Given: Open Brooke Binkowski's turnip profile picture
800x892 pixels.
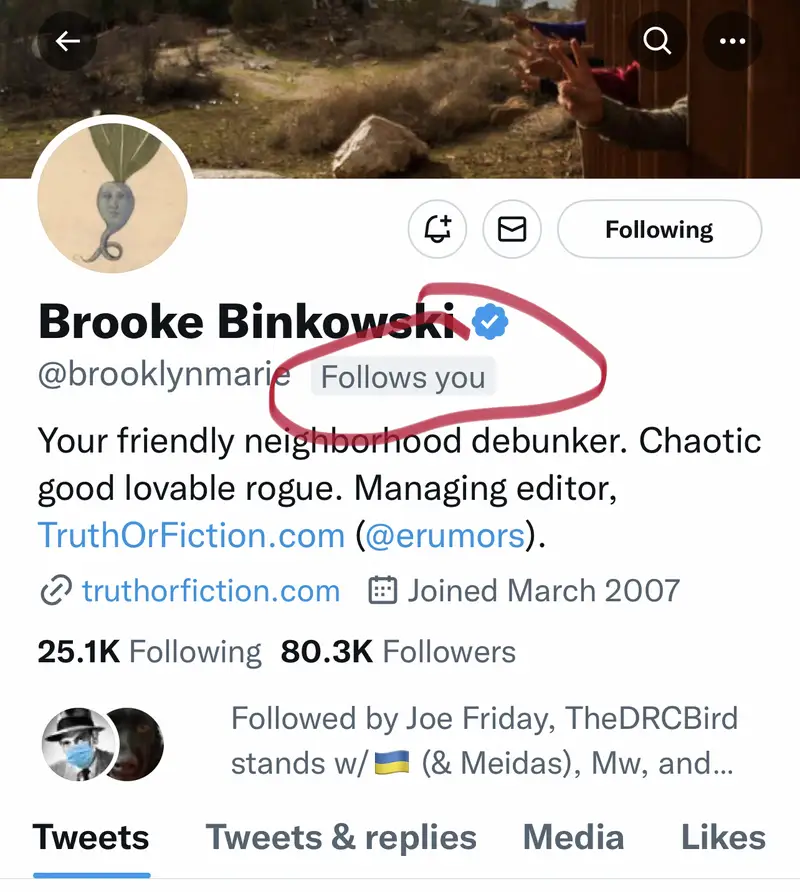Looking at the screenshot, I should click(x=113, y=197).
